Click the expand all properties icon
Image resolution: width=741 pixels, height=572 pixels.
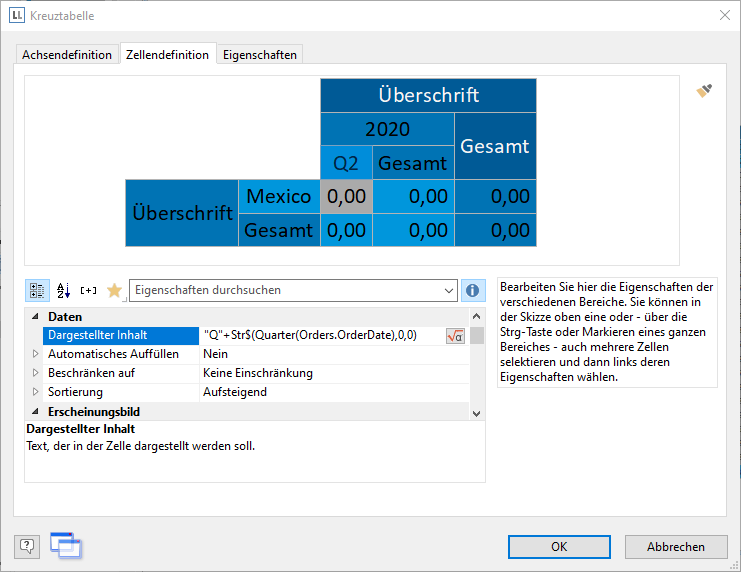point(89,290)
